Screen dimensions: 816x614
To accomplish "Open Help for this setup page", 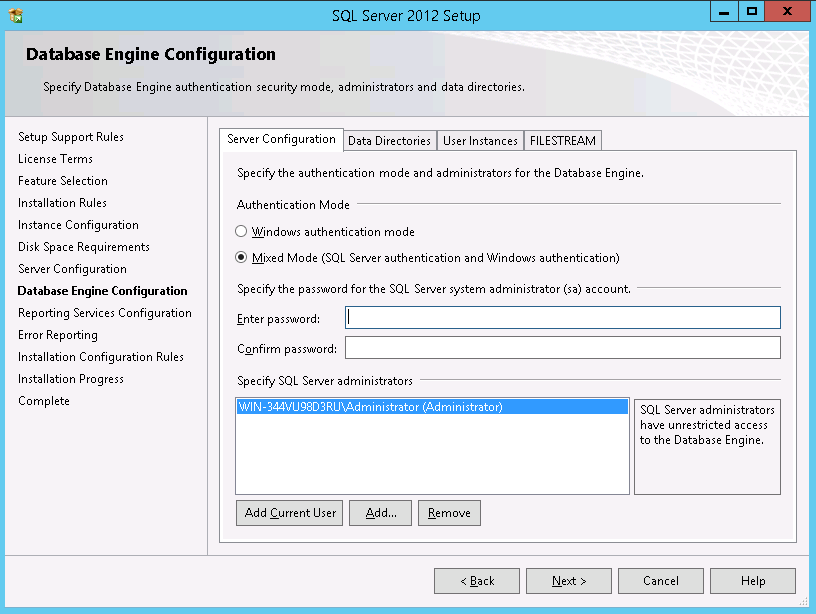I will tap(753, 581).
